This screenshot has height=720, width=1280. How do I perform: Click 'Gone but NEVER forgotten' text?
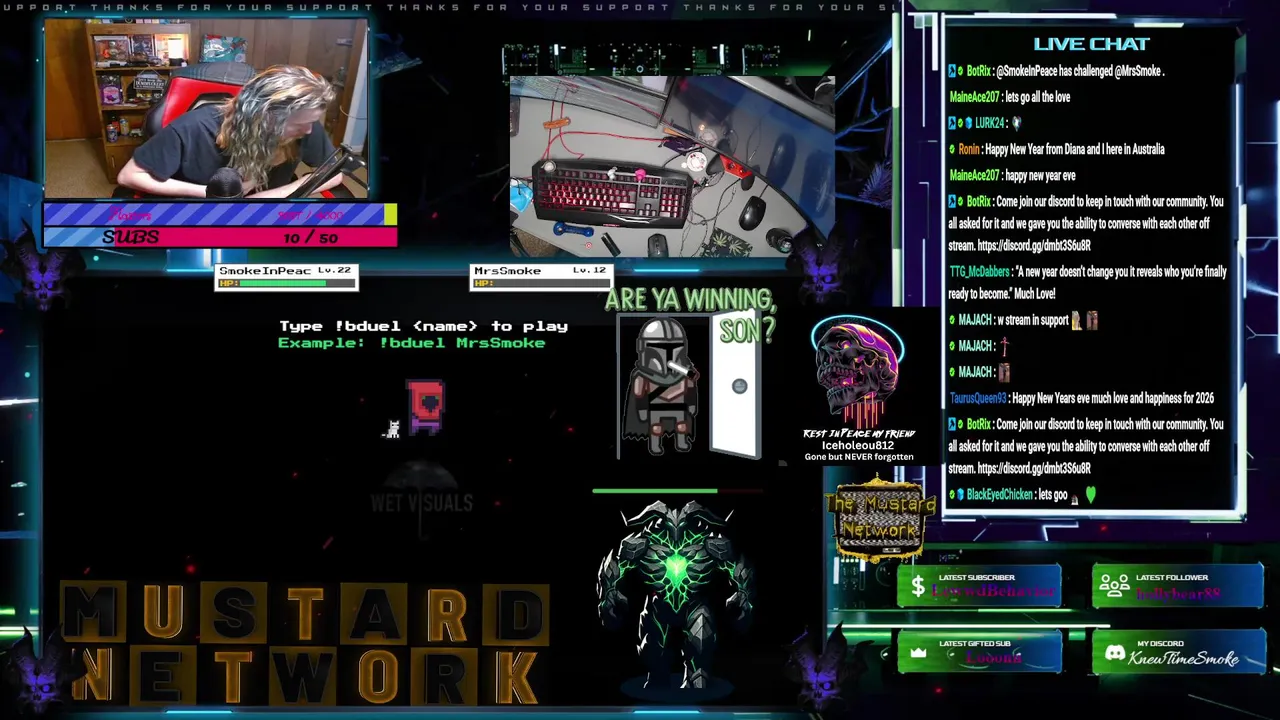(x=859, y=457)
